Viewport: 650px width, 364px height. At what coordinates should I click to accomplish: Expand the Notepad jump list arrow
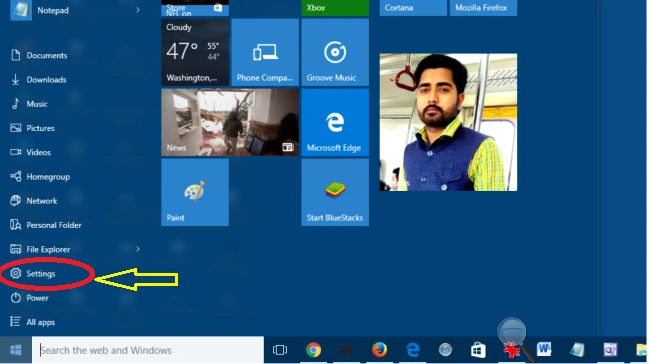click(x=138, y=10)
